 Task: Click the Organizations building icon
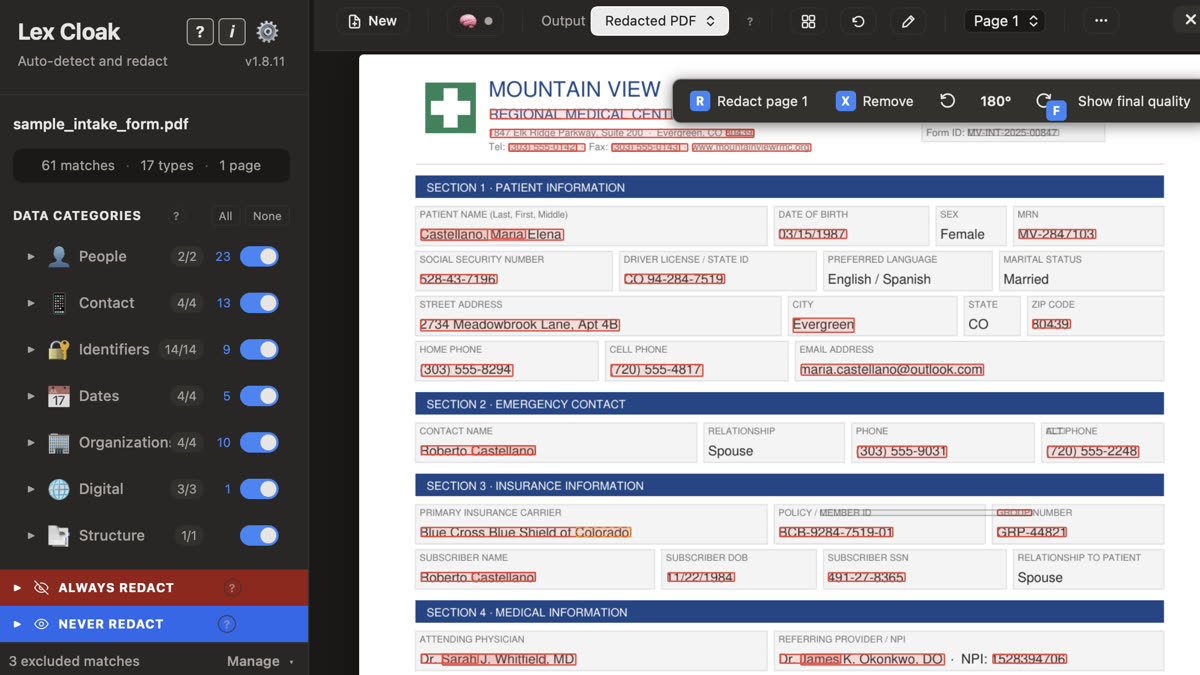tap(59, 443)
